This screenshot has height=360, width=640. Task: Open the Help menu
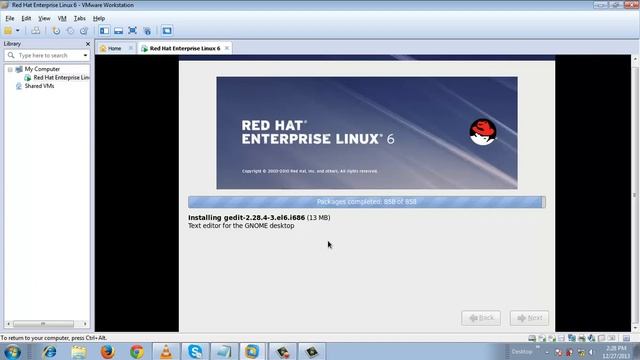click(x=99, y=18)
